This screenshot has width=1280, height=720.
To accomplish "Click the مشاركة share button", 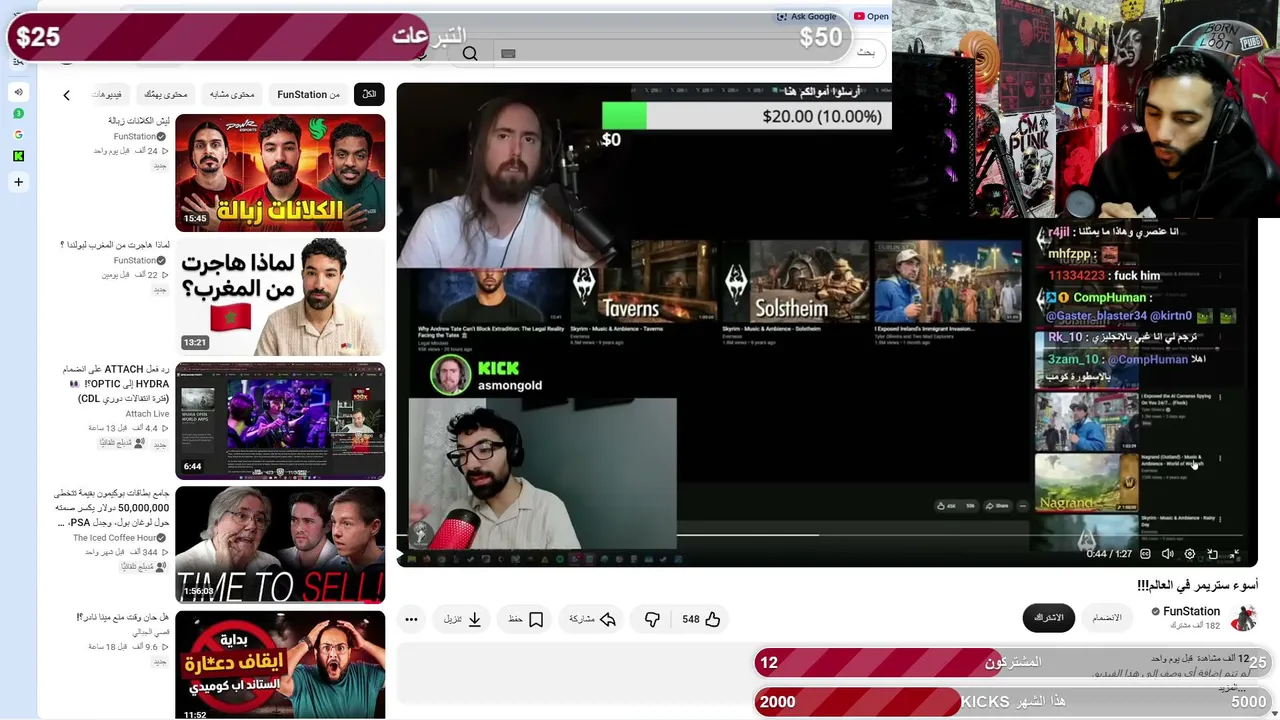I will click(x=591, y=620).
